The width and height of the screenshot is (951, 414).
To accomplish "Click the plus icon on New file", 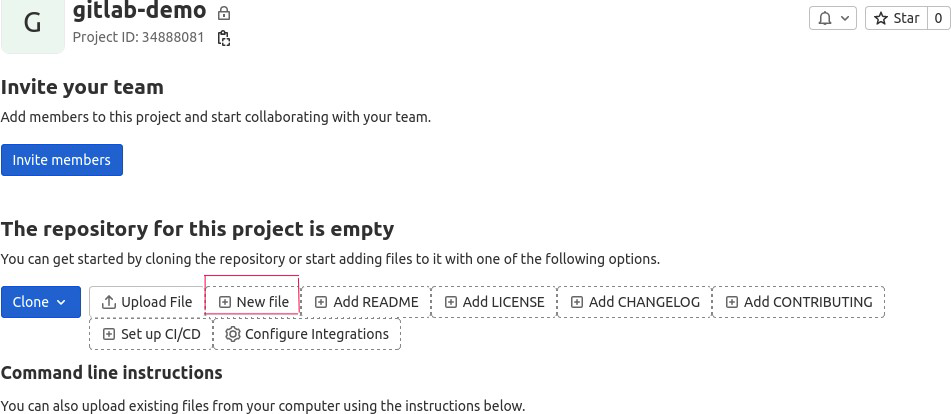I will click(225, 302).
